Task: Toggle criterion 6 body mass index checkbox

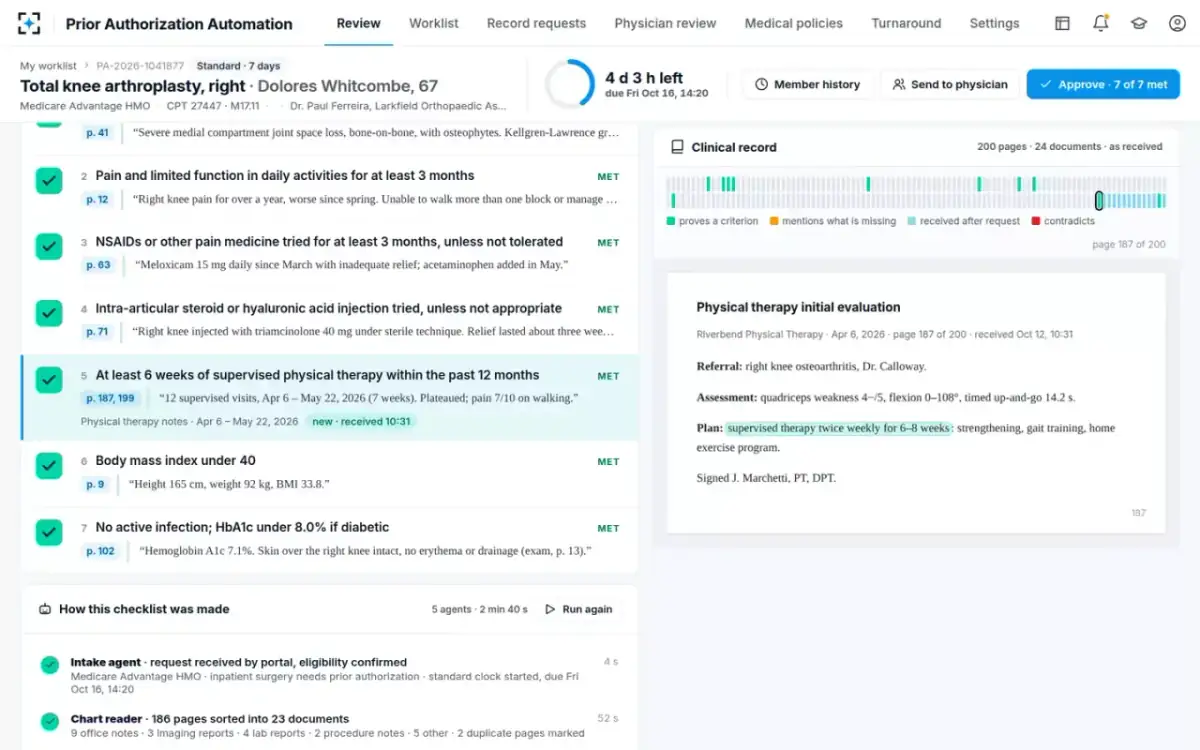Action: point(49,466)
